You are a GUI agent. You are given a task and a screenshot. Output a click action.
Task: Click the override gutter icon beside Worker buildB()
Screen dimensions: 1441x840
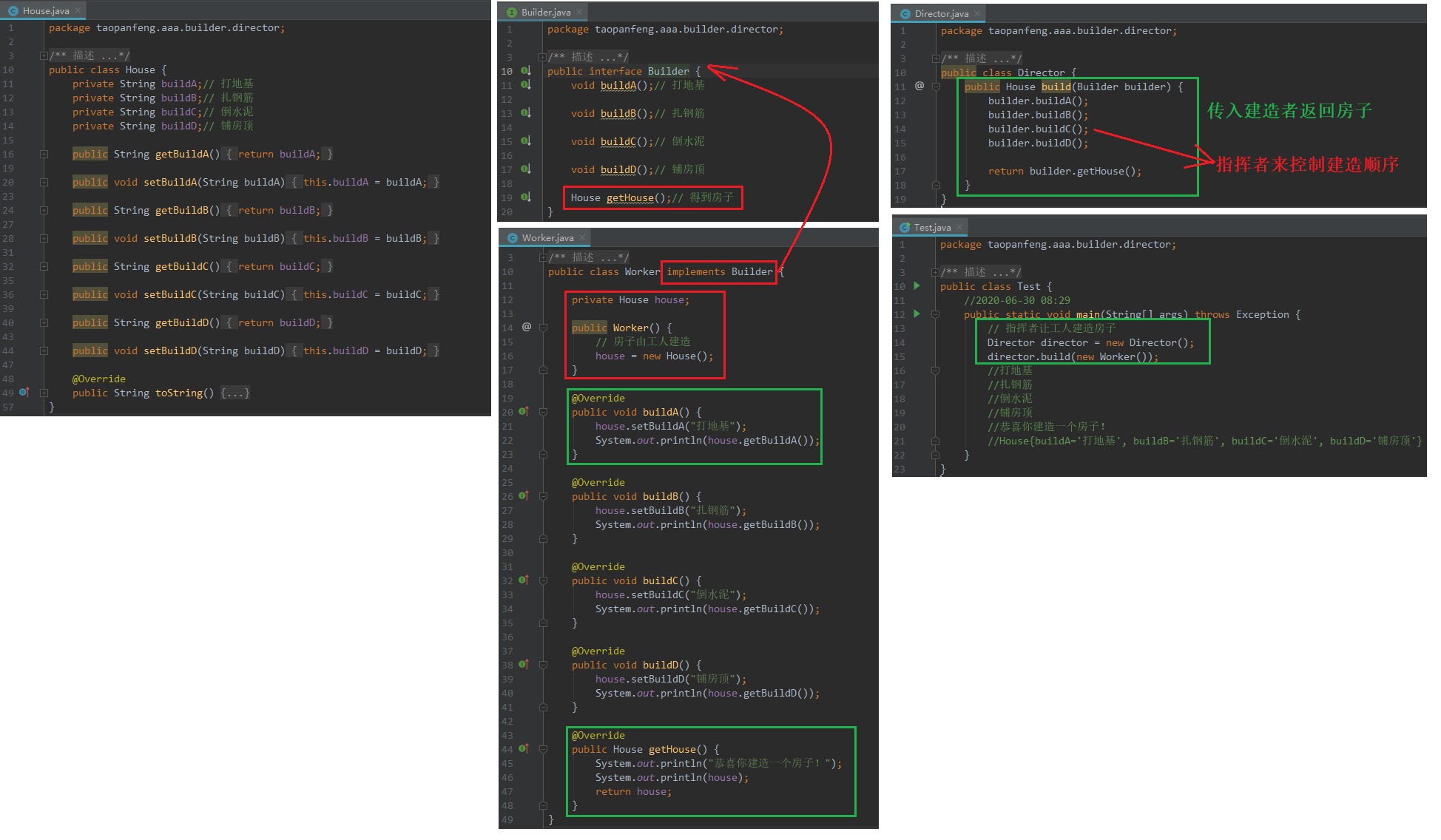click(524, 496)
